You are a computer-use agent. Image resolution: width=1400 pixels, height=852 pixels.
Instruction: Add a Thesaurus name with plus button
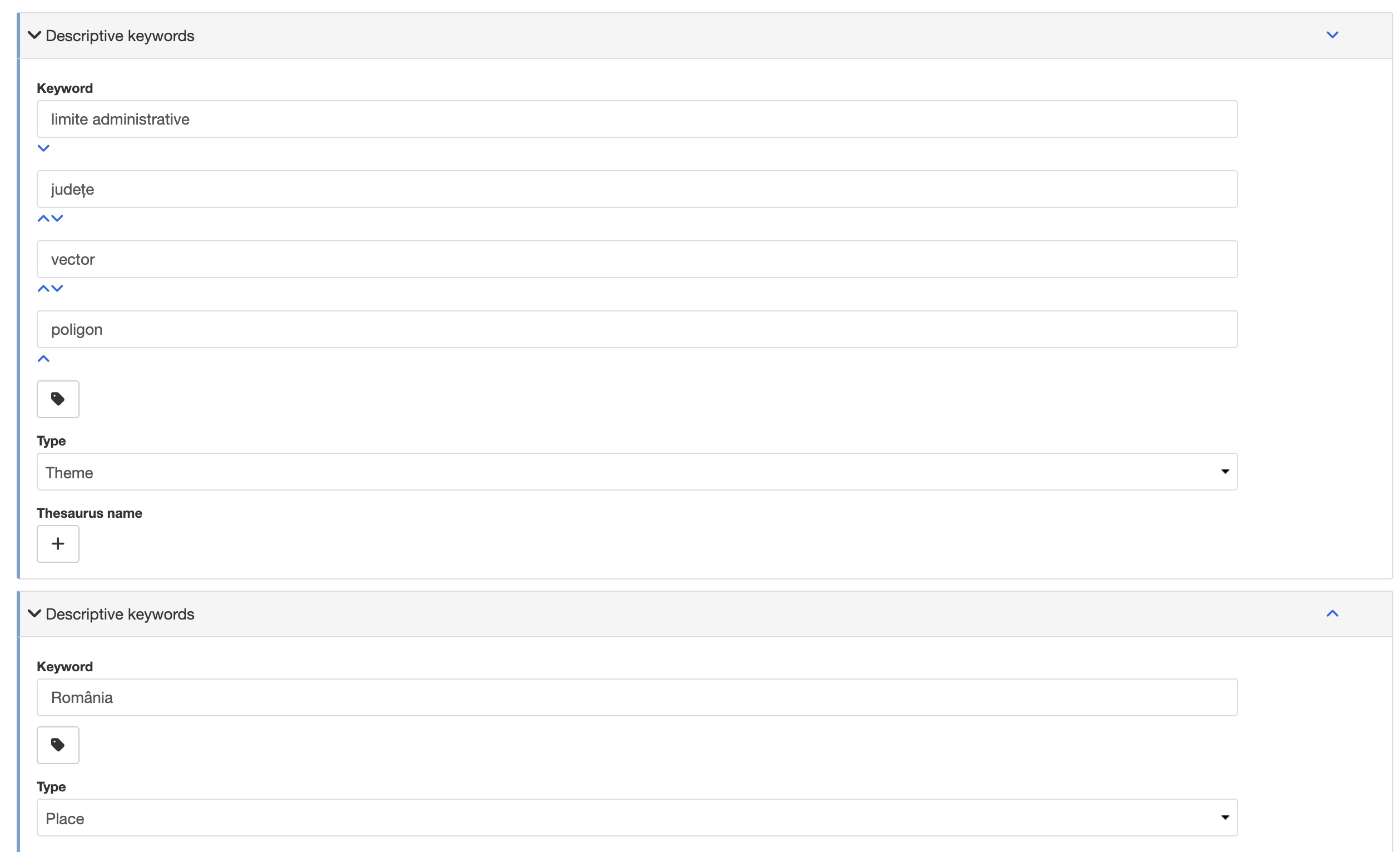tap(58, 544)
